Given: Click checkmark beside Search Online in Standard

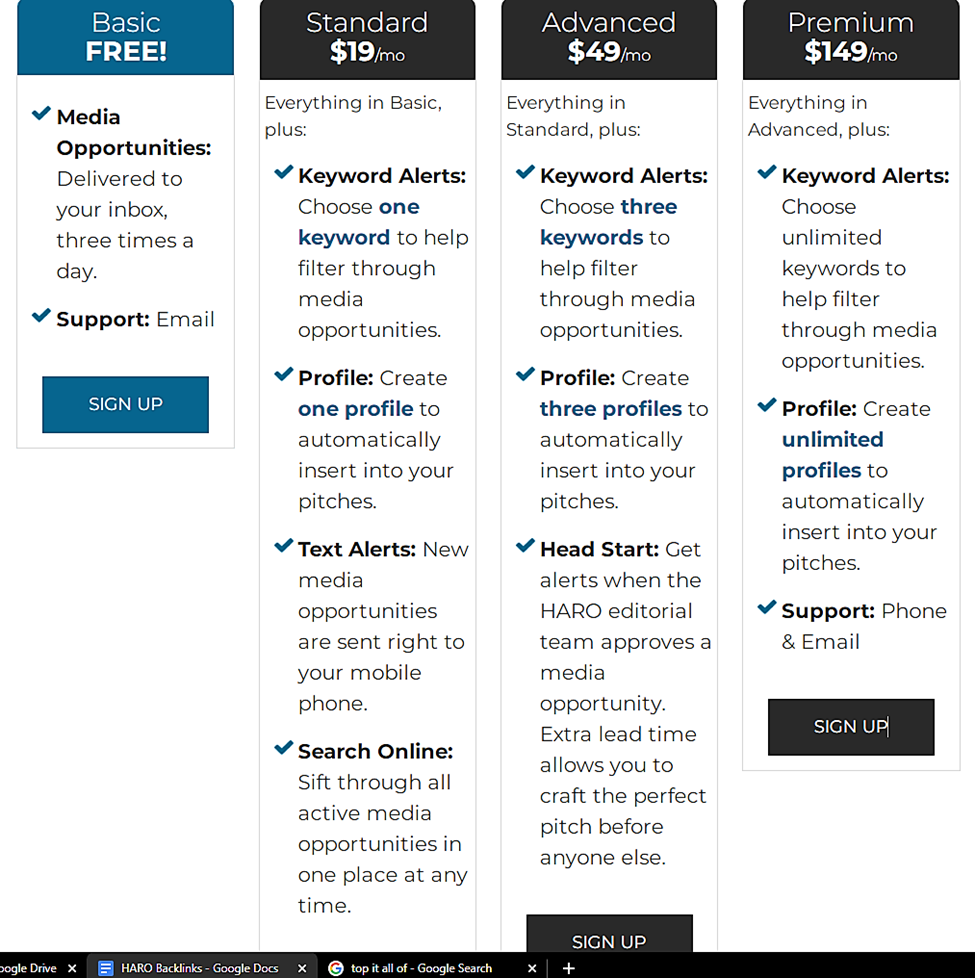Looking at the screenshot, I should click(284, 747).
